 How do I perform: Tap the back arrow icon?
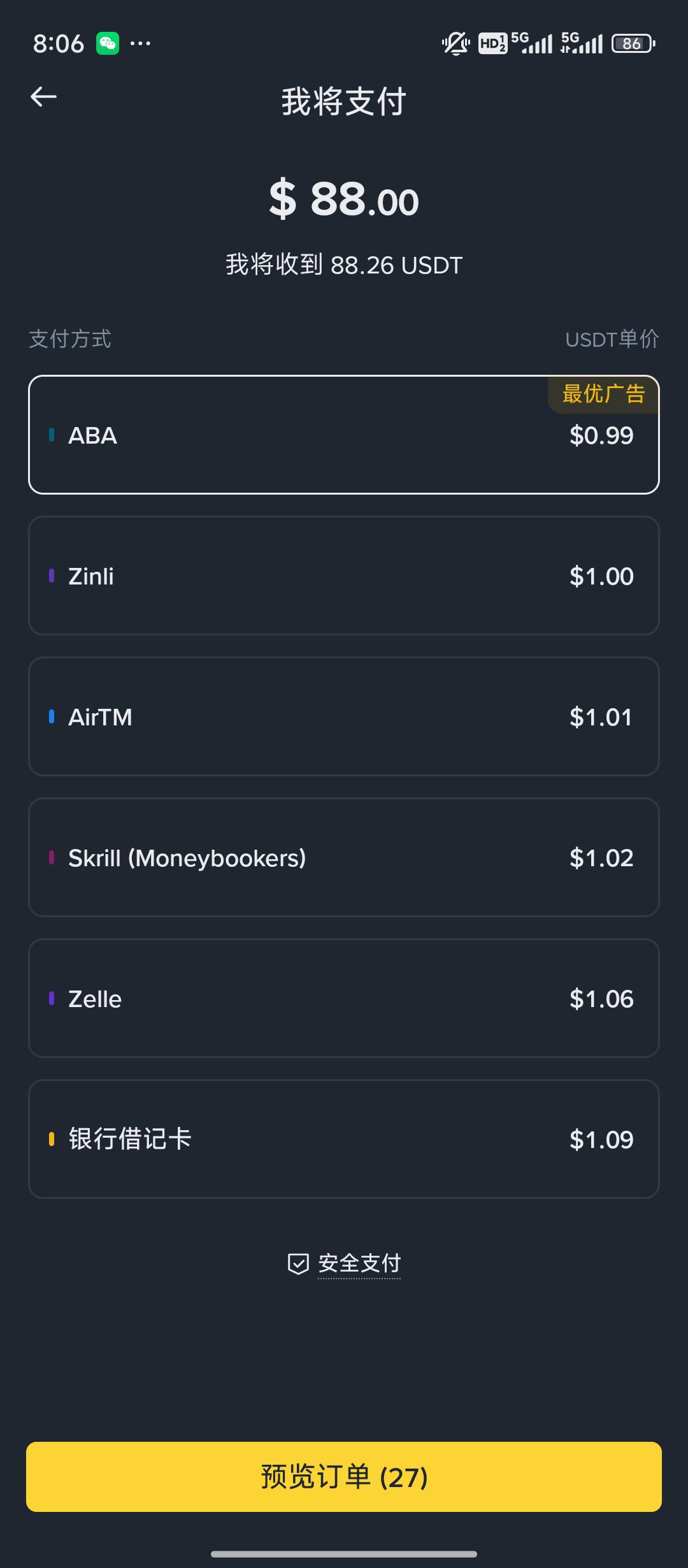pos(43,97)
